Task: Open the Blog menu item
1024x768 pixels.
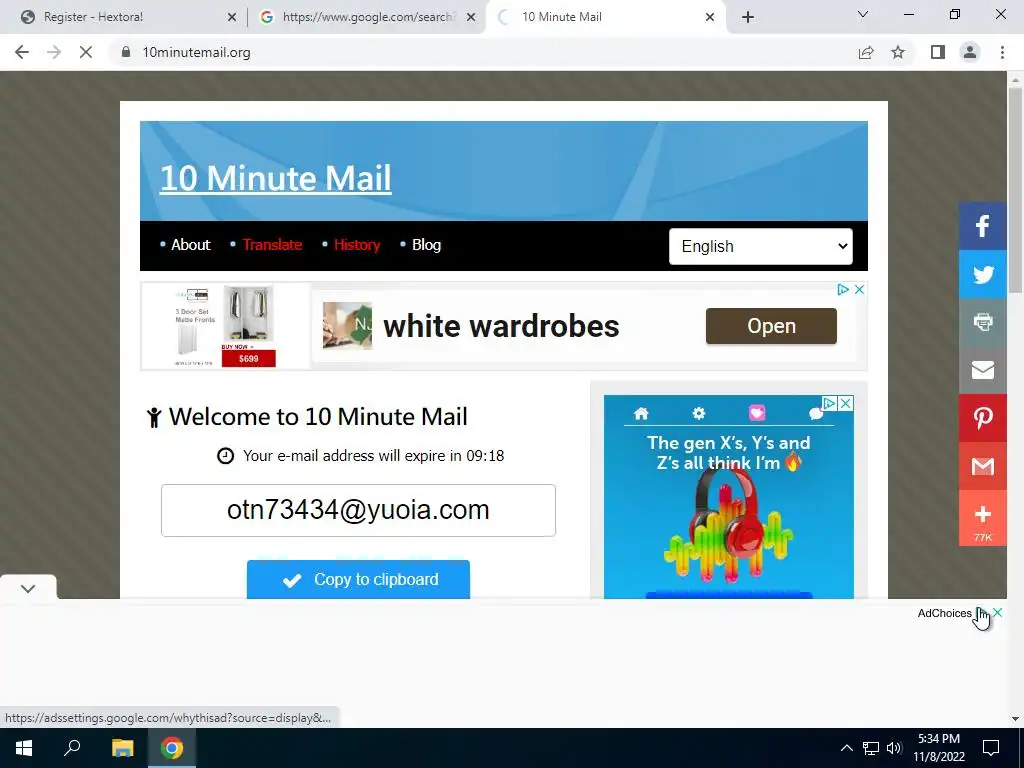Action: 426,245
